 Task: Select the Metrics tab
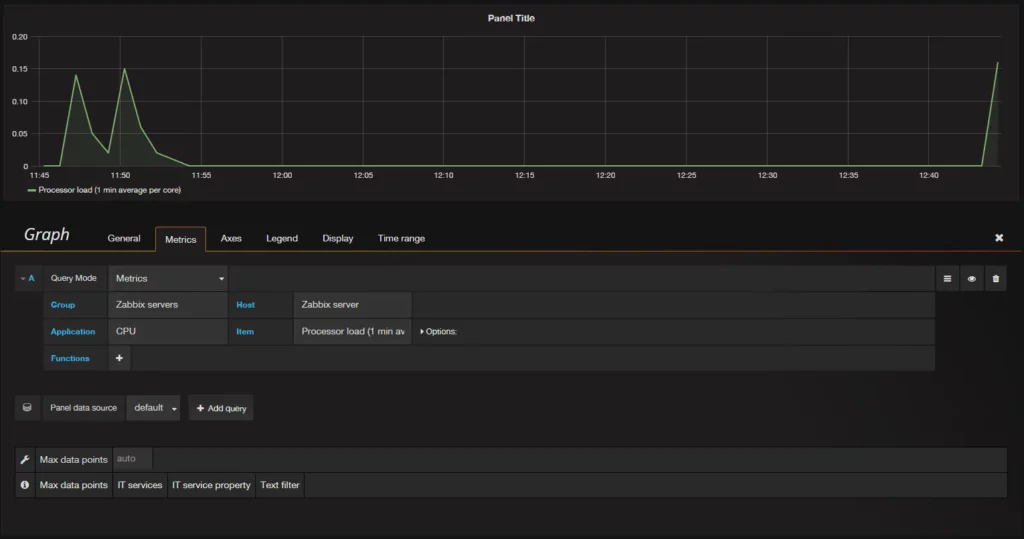pos(180,239)
